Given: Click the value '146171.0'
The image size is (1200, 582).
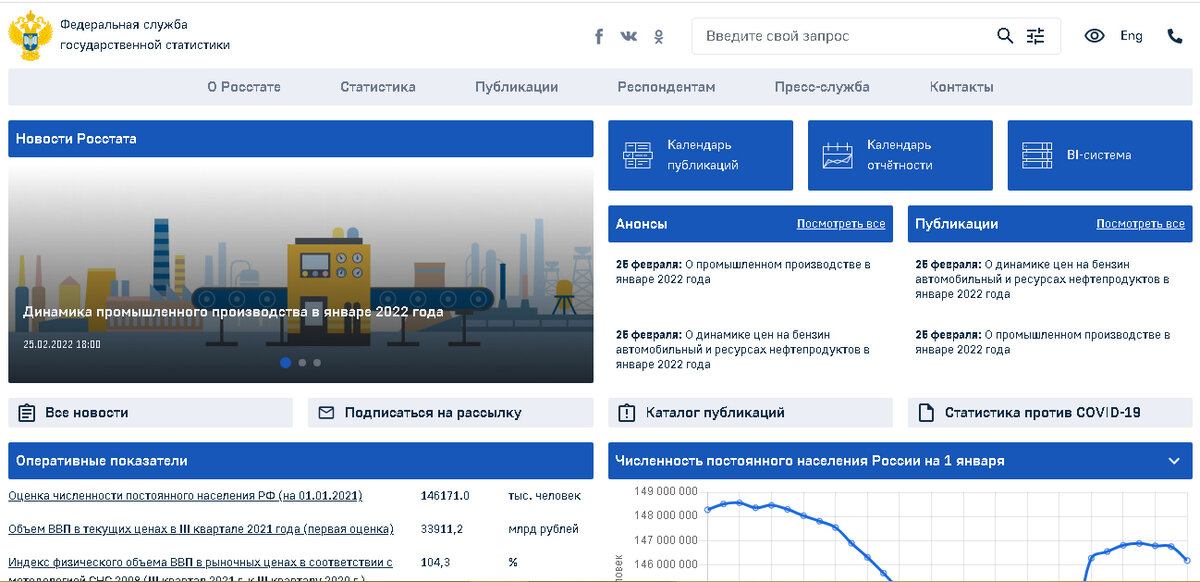Looking at the screenshot, I should point(445,496).
